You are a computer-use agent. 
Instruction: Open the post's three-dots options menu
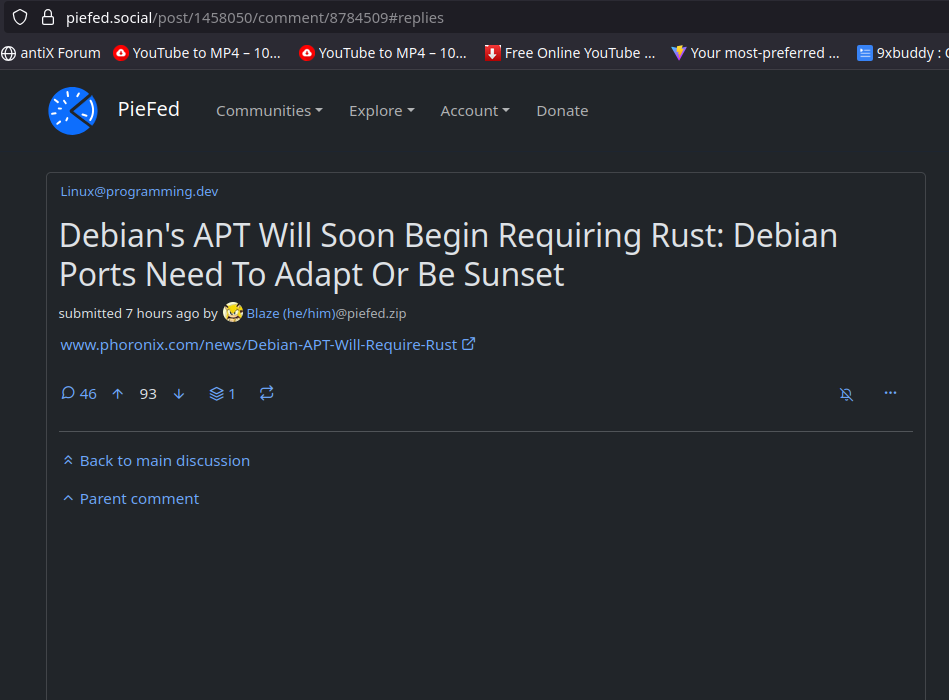(x=890, y=393)
